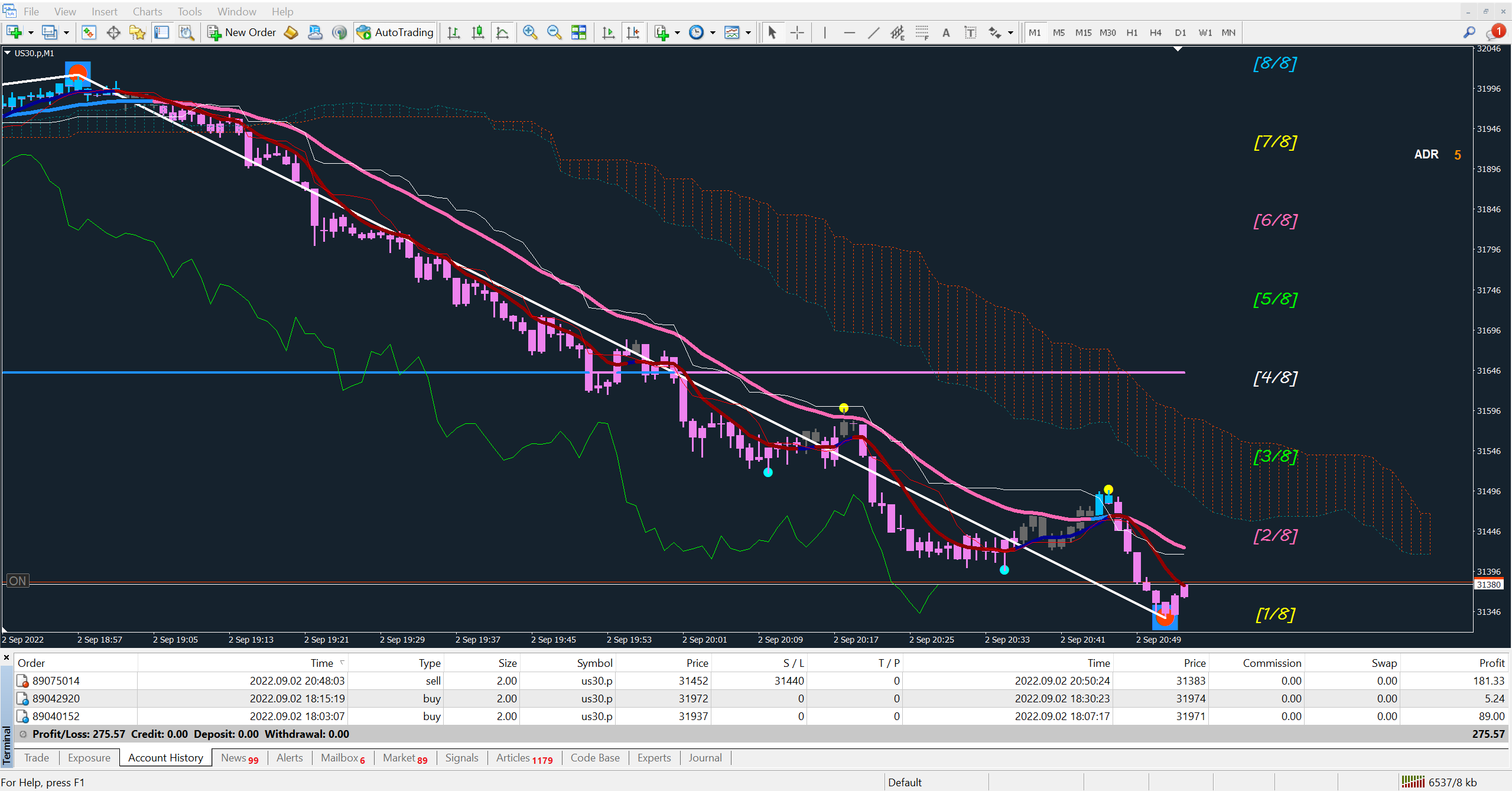Toggle the chart Auto Scroll button

tap(608, 33)
